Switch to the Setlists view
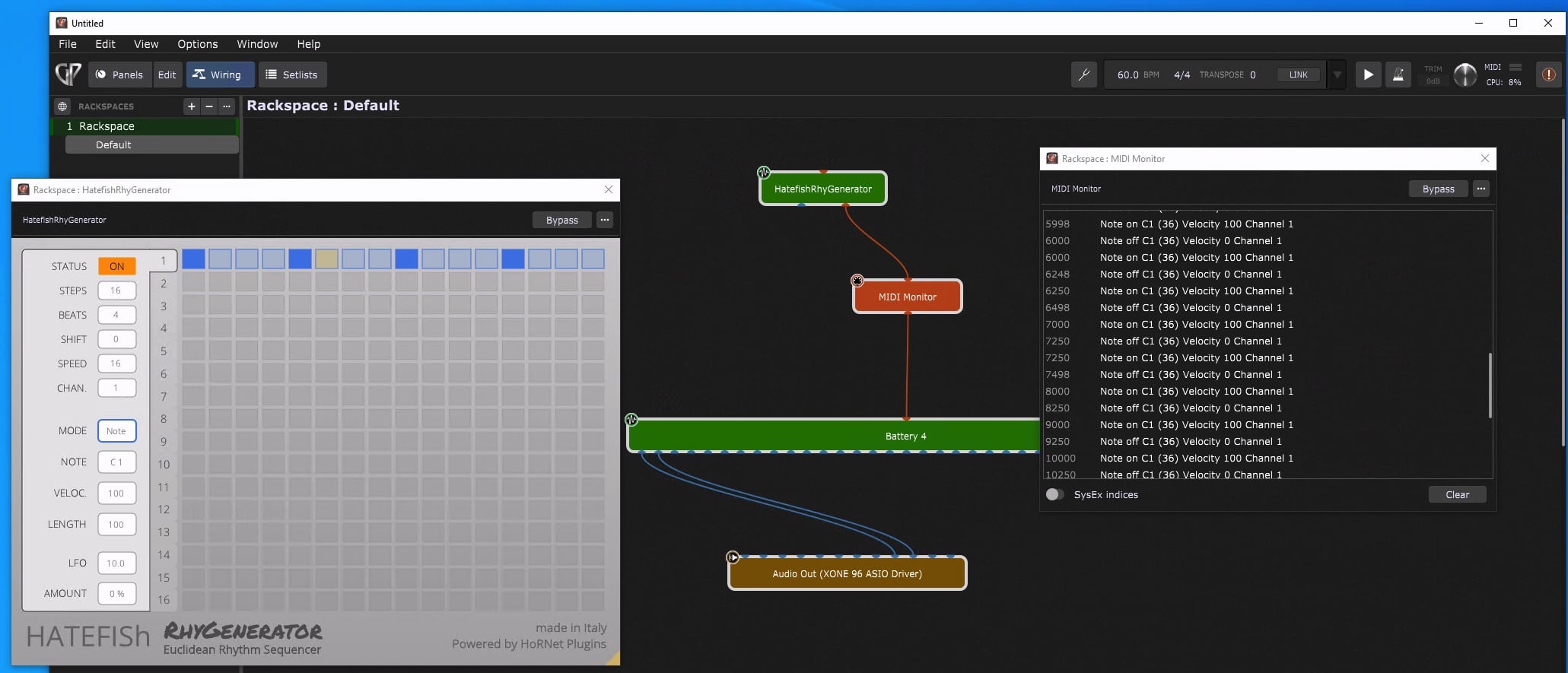 click(x=292, y=75)
